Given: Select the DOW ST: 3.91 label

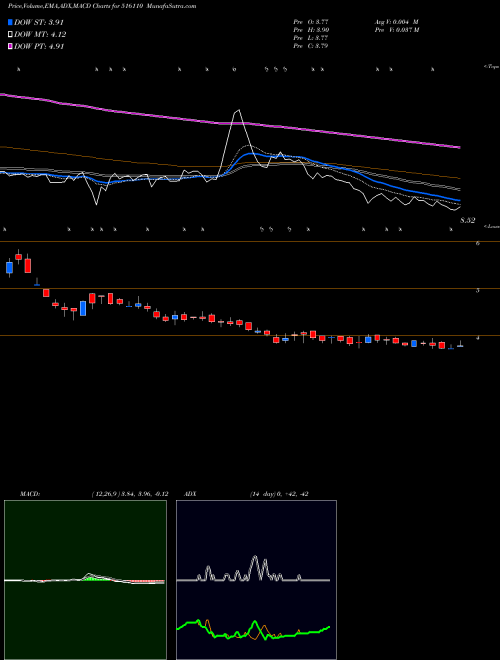Looking at the screenshot, I should click(x=39, y=22).
